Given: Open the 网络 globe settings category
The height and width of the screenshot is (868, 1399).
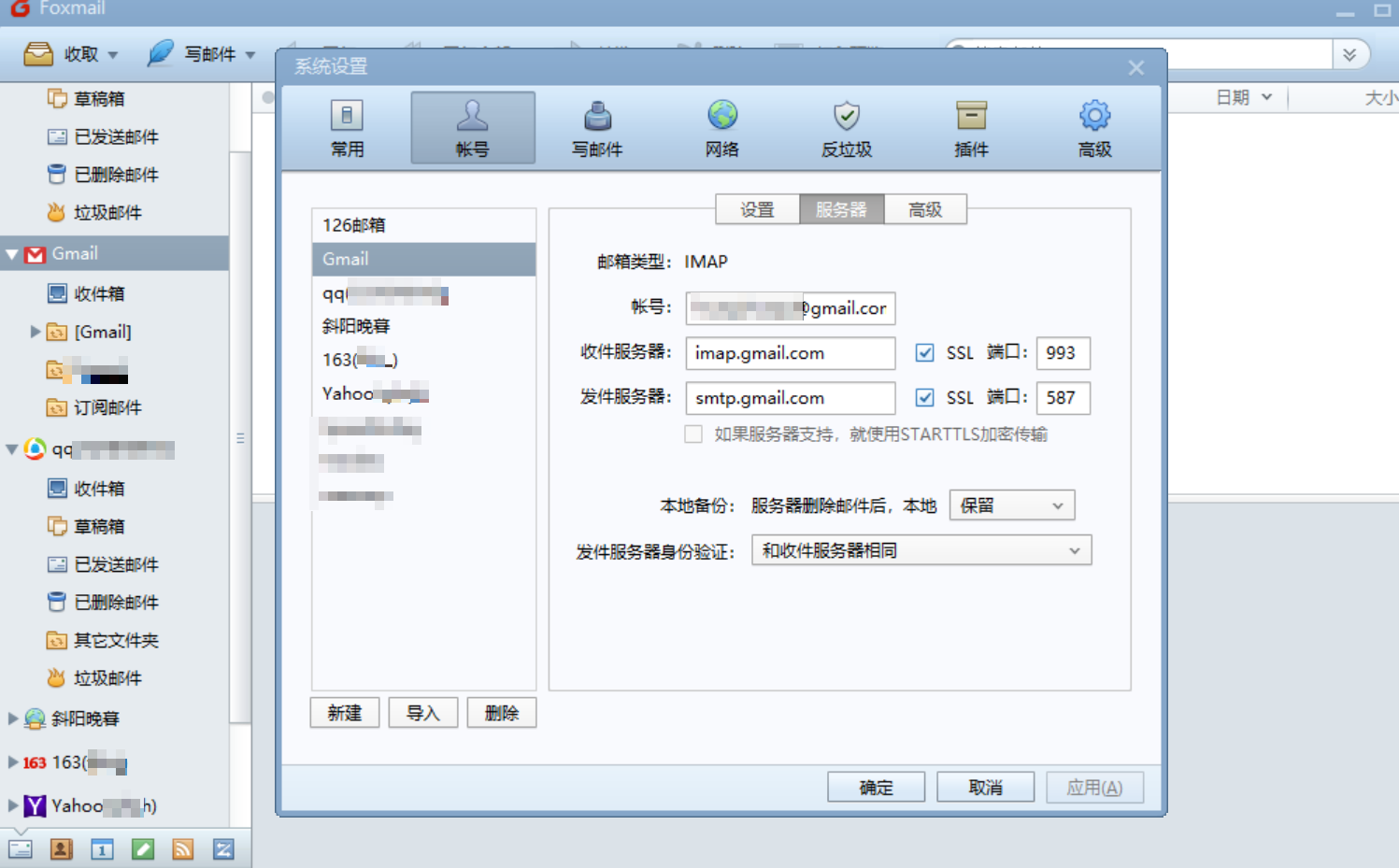Looking at the screenshot, I should point(722,128).
